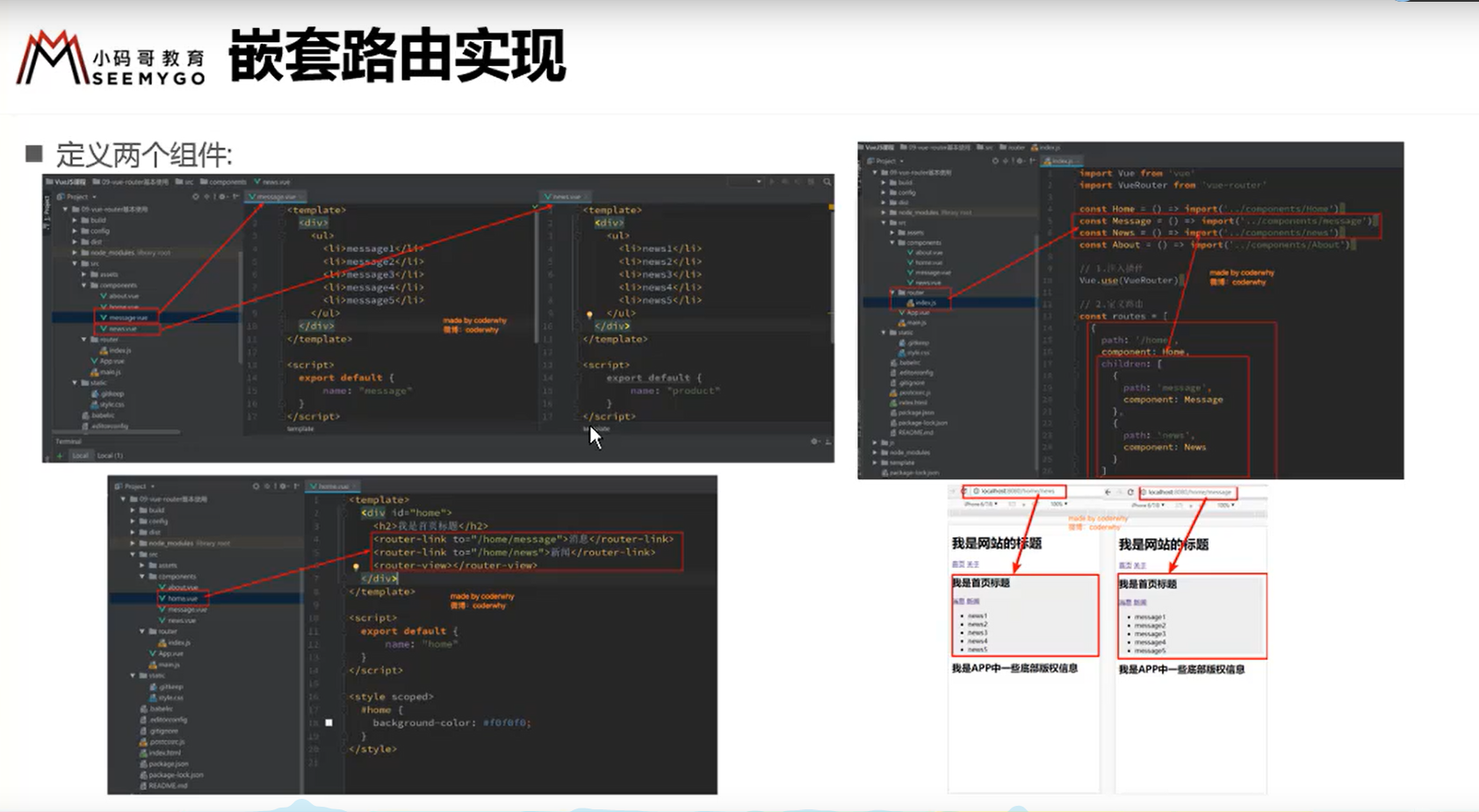Click the 消息 link in the right browser preview
Viewport: 1479px width, 812px height.
[1125, 603]
